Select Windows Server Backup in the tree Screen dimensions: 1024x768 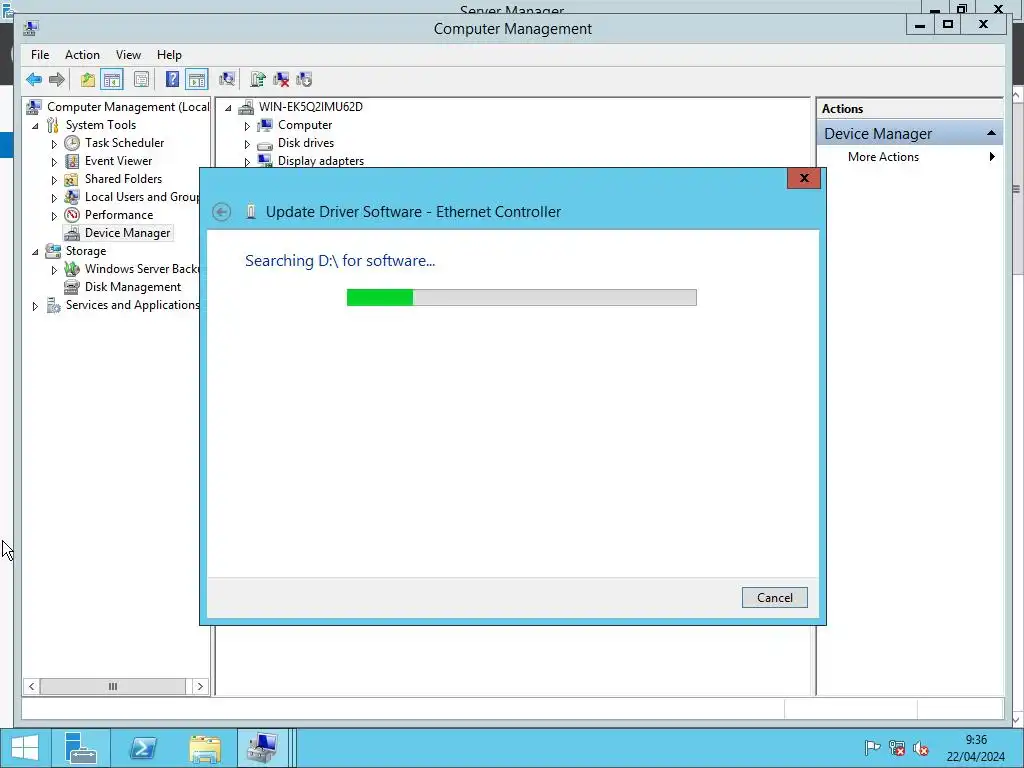[x=142, y=268]
